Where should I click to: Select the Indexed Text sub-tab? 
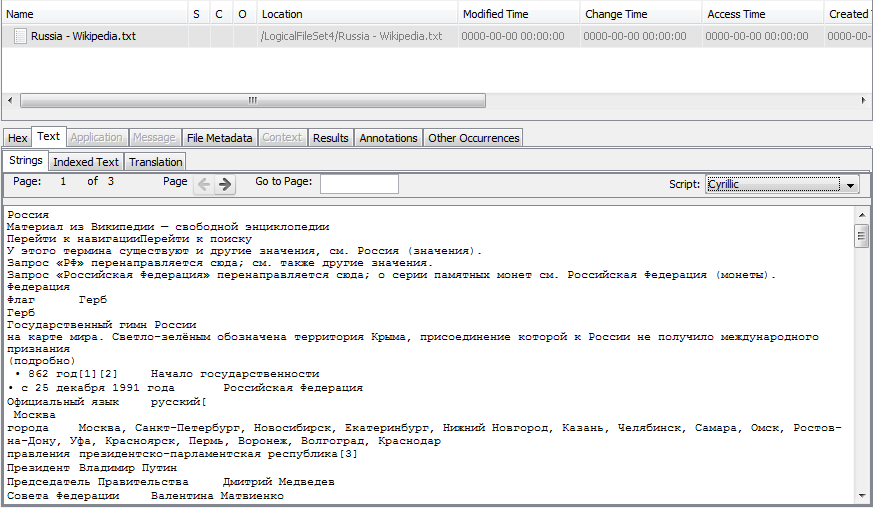coord(86,162)
